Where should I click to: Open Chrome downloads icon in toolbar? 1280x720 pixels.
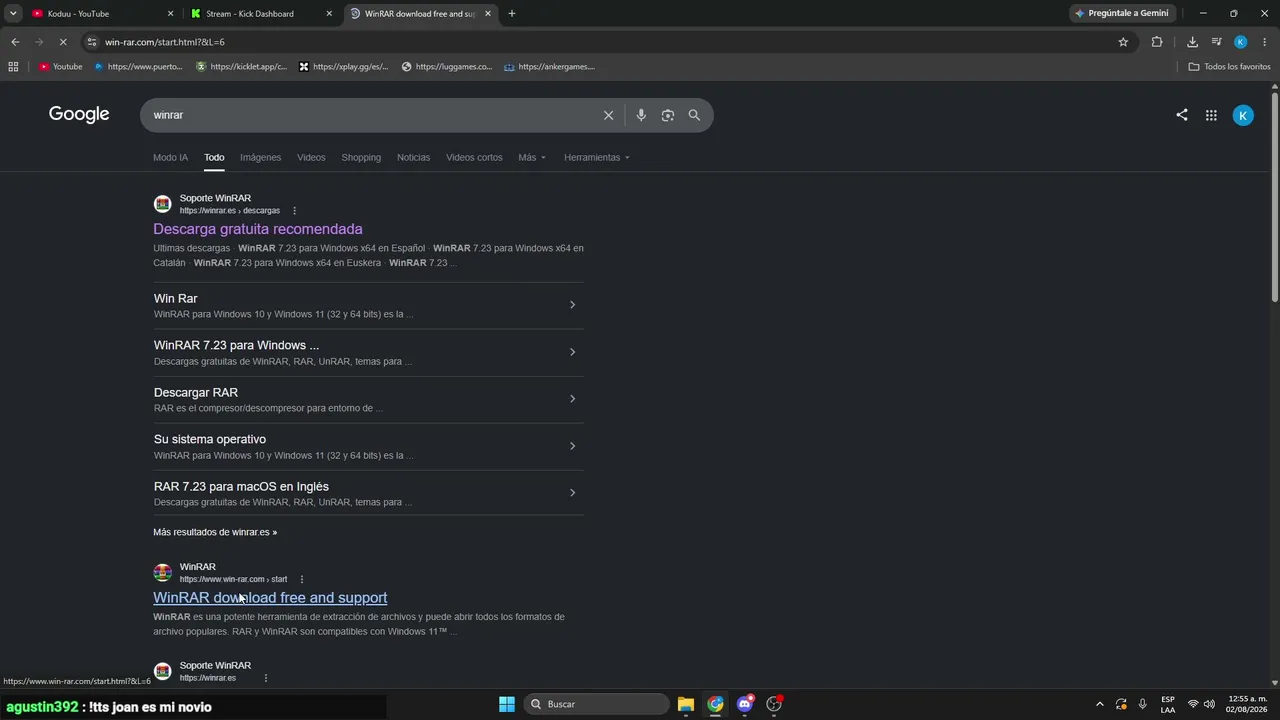pyautogui.click(x=1192, y=42)
